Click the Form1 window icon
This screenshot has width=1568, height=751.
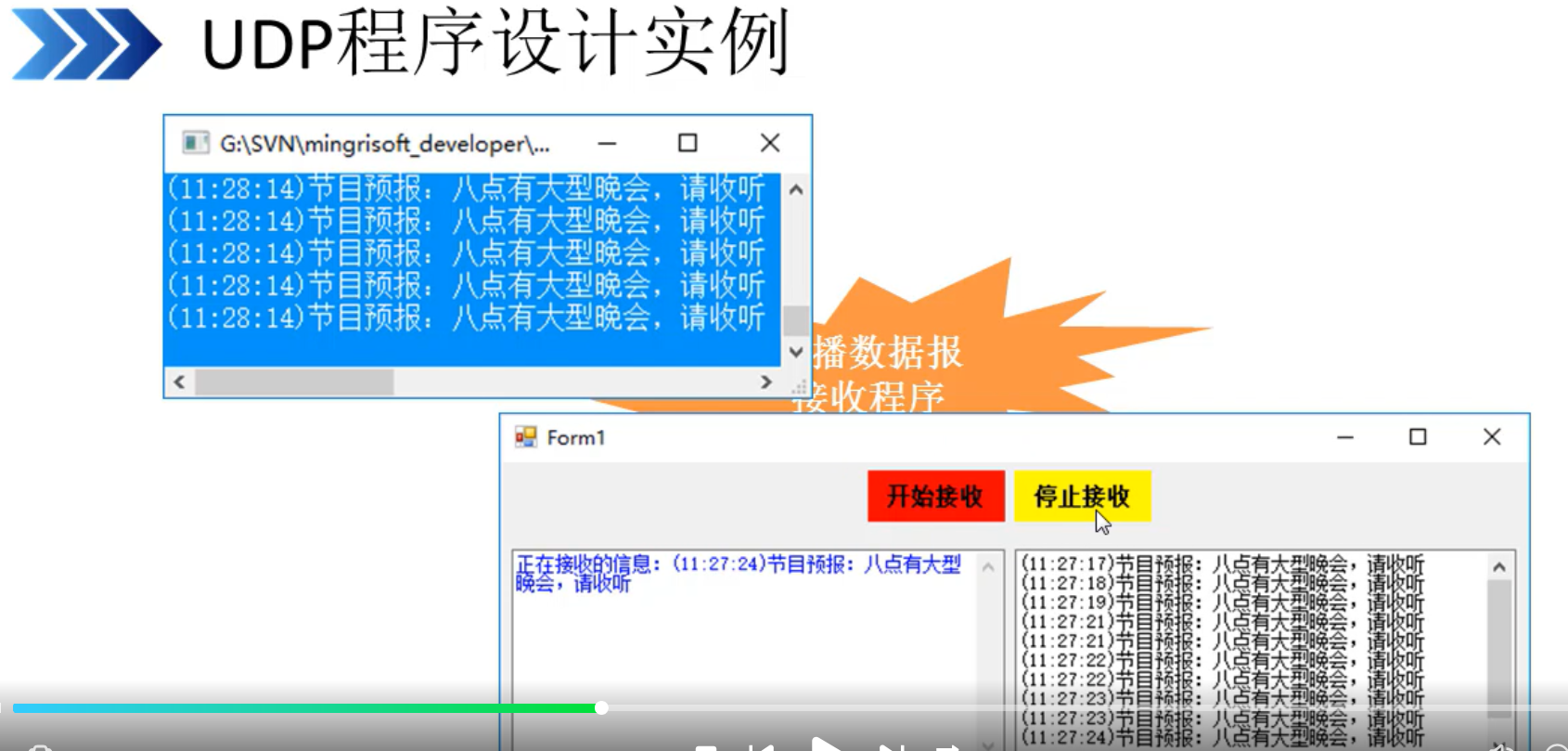click(526, 437)
